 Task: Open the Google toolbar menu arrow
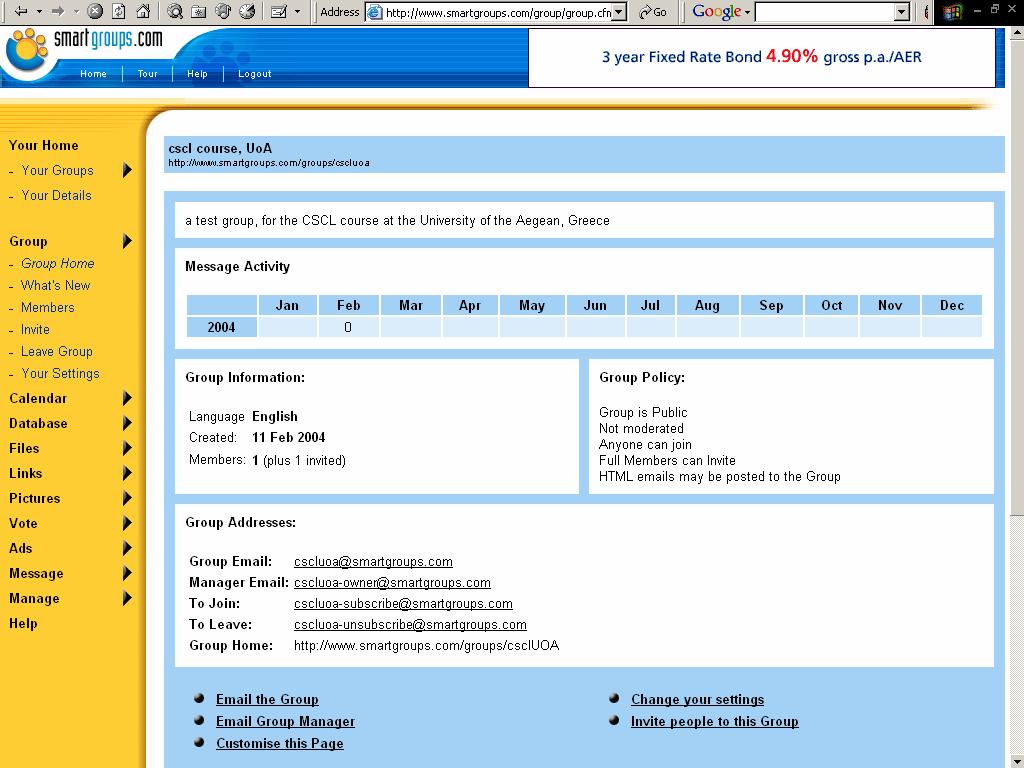[x=747, y=12]
